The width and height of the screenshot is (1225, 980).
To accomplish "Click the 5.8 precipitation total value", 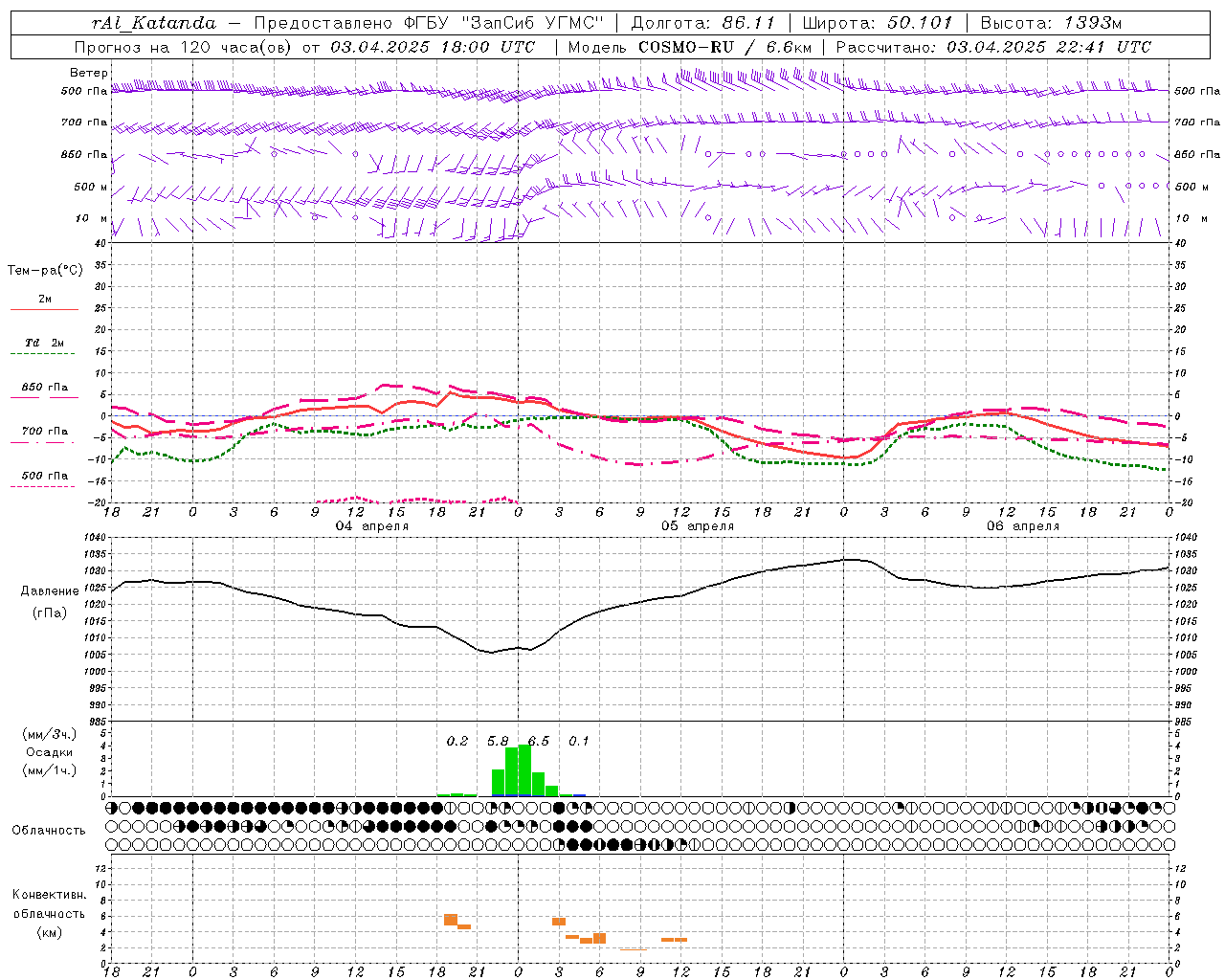I will (498, 742).
